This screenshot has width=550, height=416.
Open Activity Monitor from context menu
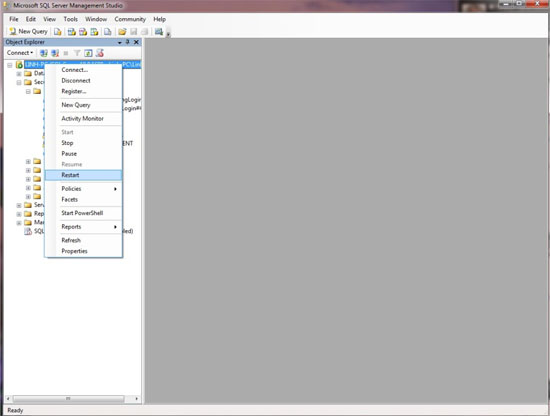[83, 119]
